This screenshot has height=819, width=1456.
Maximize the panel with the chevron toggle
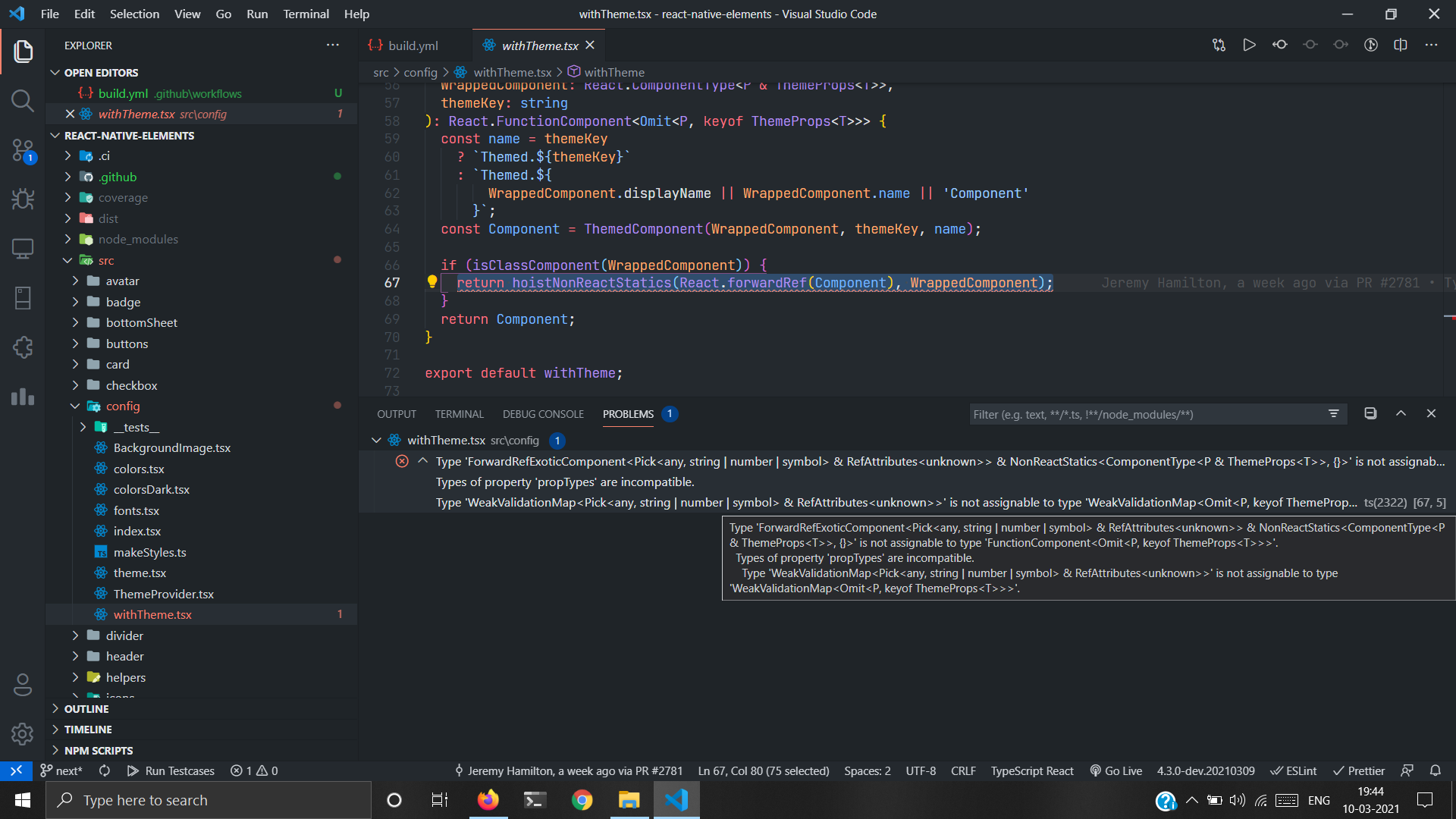tap(1401, 414)
